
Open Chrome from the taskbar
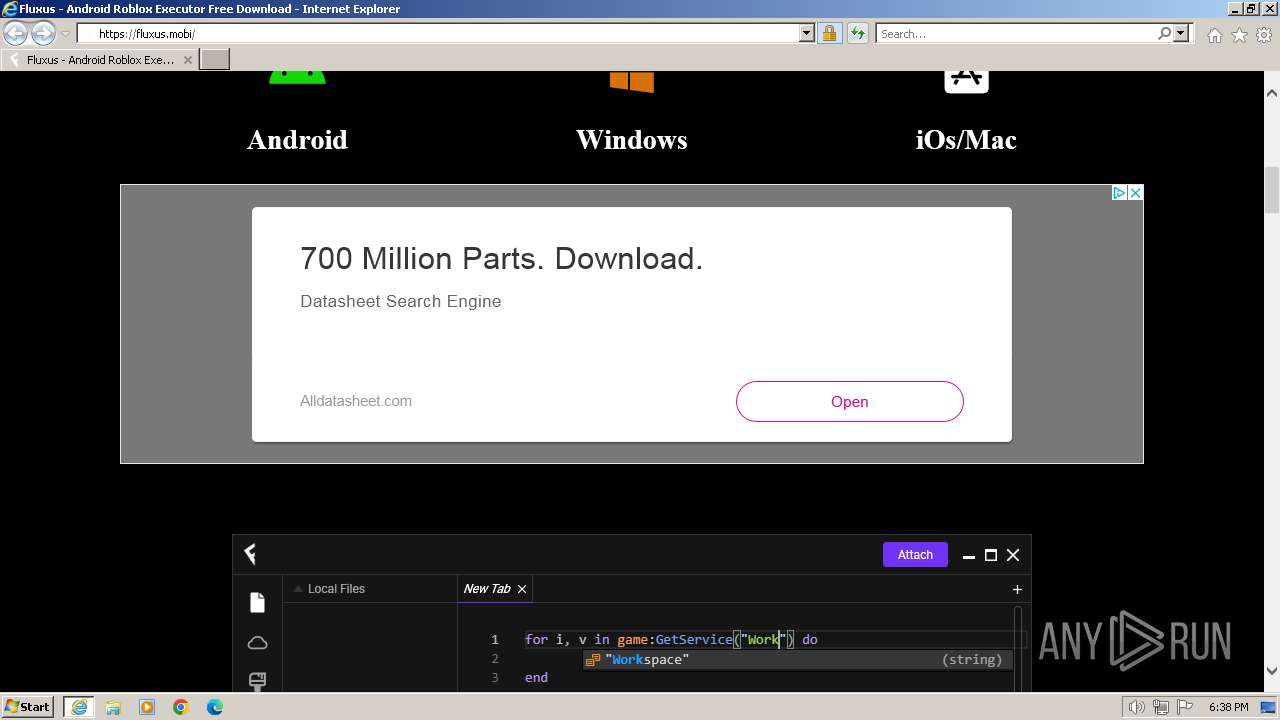[x=181, y=707]
